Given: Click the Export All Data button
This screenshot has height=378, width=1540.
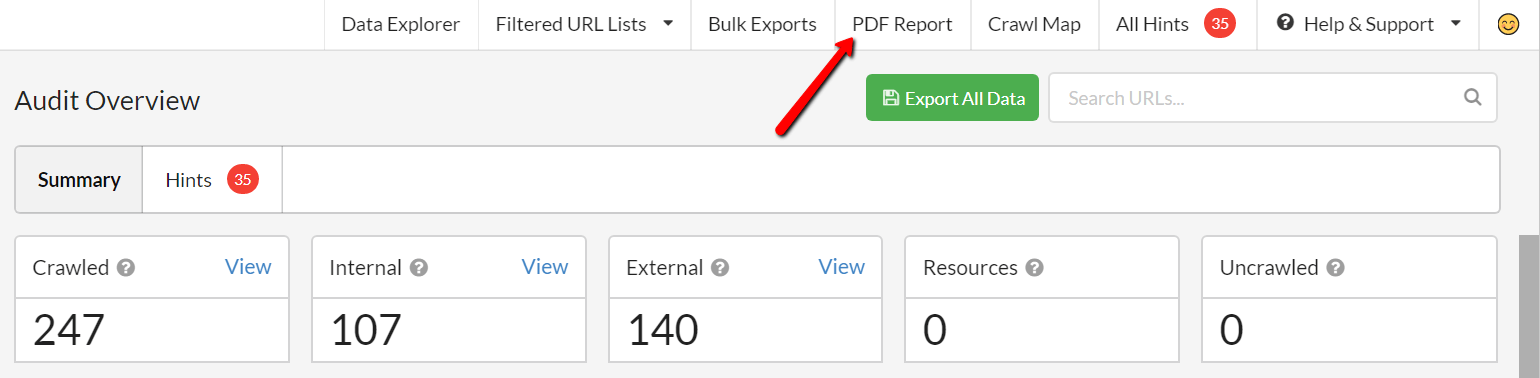Looking at the screenshot, I should [953, 98].
